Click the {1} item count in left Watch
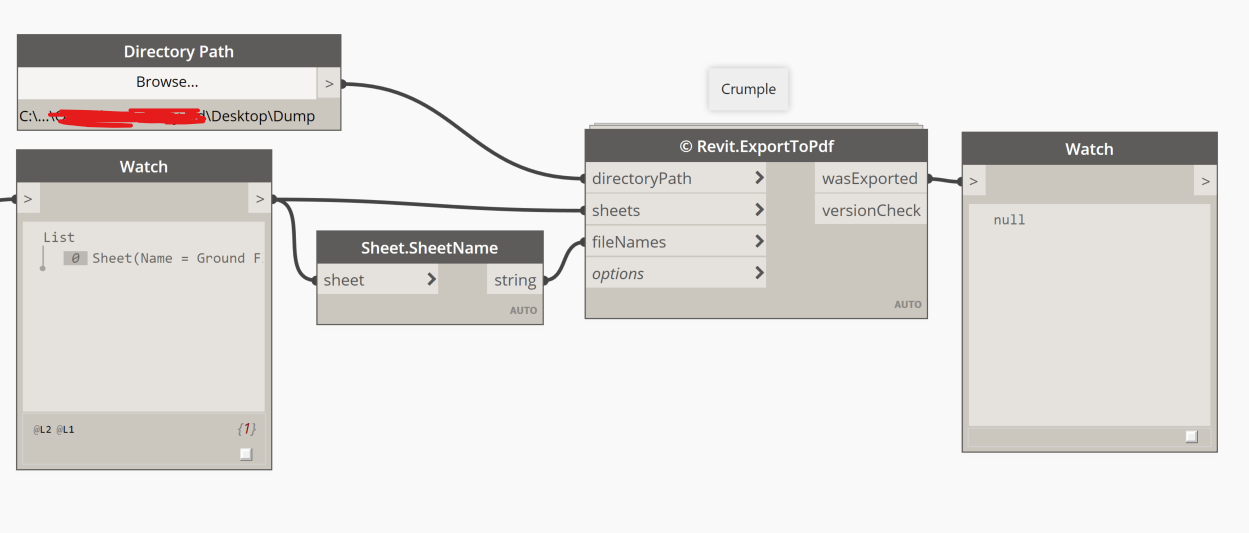 tap(247, 429)
